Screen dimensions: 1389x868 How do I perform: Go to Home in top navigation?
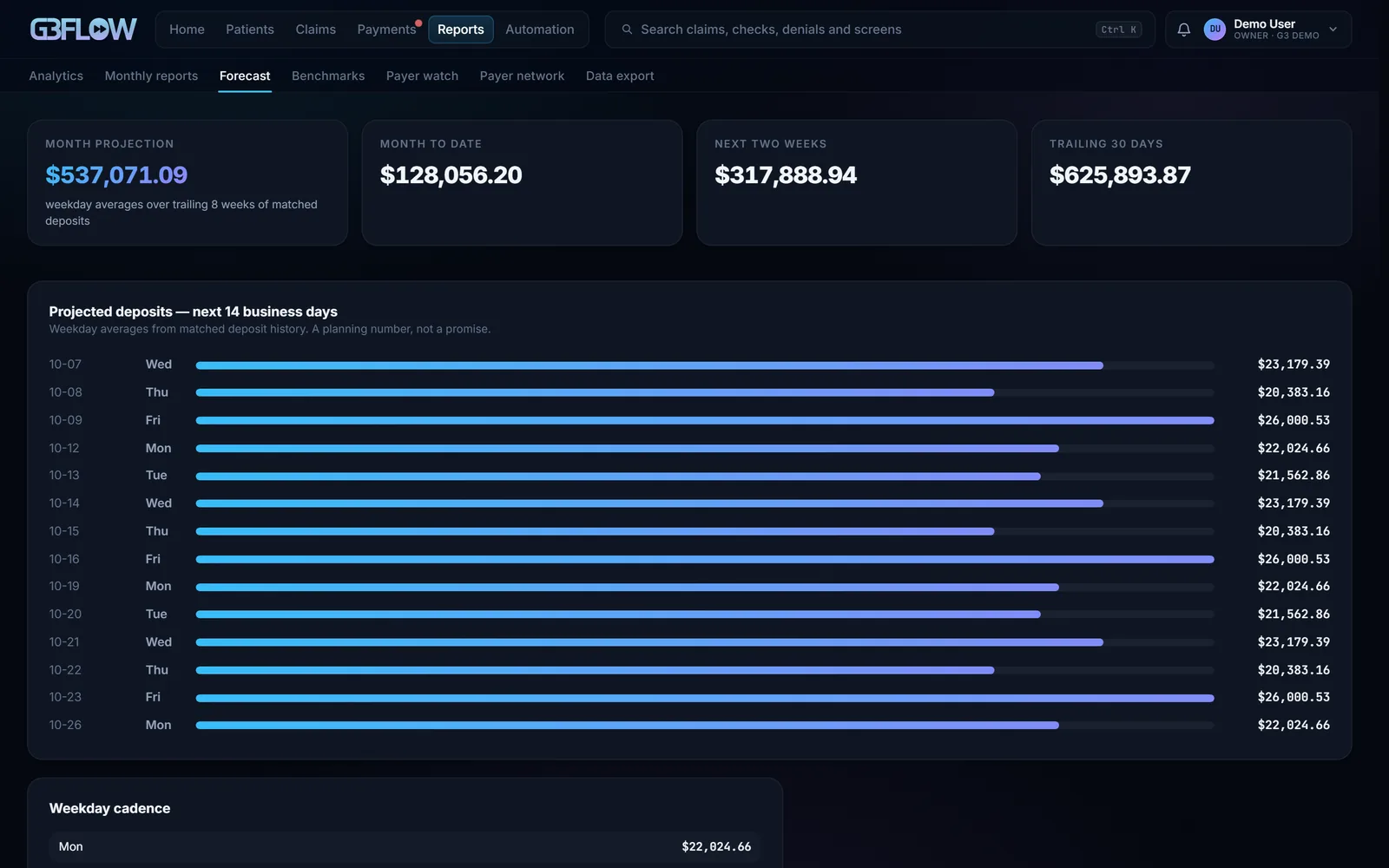187,30
